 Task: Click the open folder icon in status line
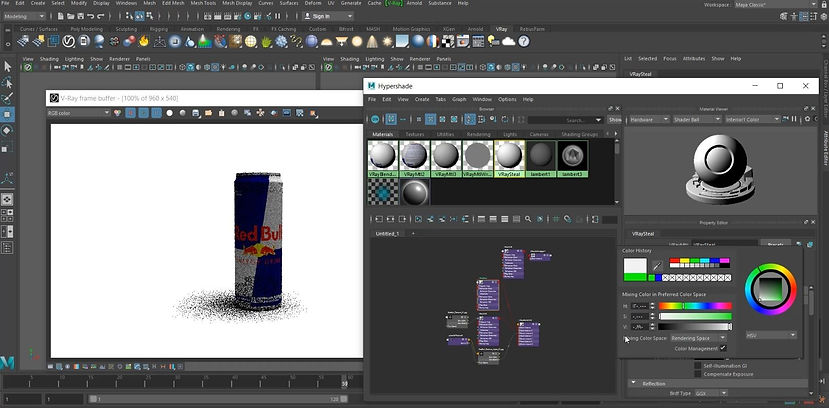(70, 16)
